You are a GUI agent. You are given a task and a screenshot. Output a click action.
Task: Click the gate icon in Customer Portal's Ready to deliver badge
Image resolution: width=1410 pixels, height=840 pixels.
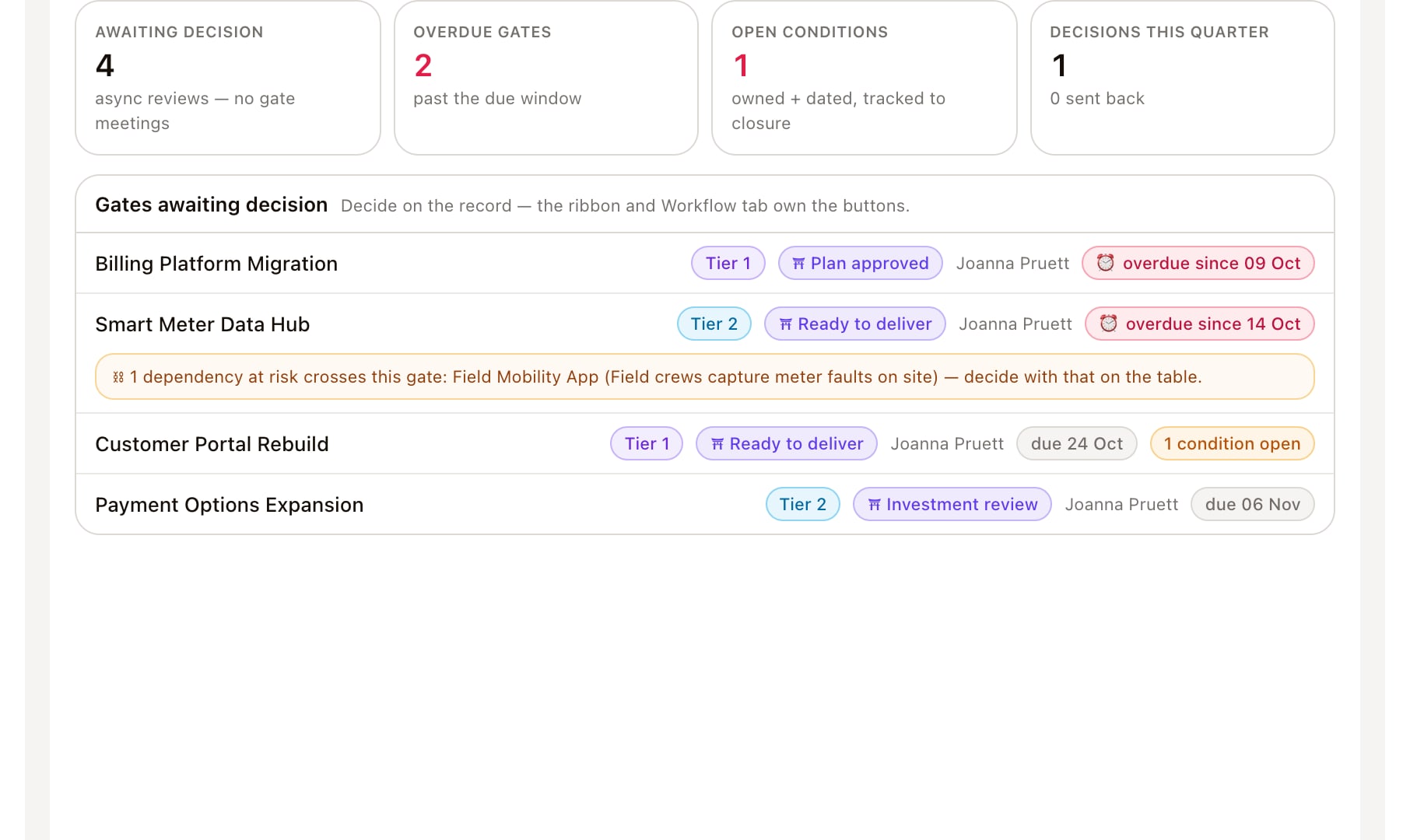point(717,444)
